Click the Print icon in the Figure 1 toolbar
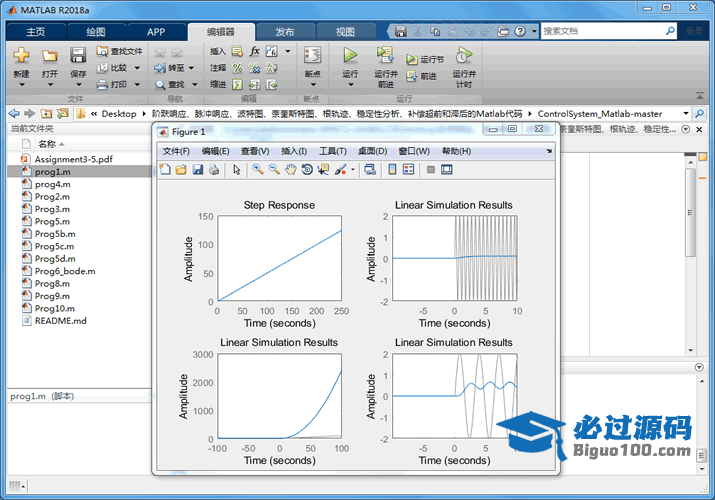 (214, 170)
